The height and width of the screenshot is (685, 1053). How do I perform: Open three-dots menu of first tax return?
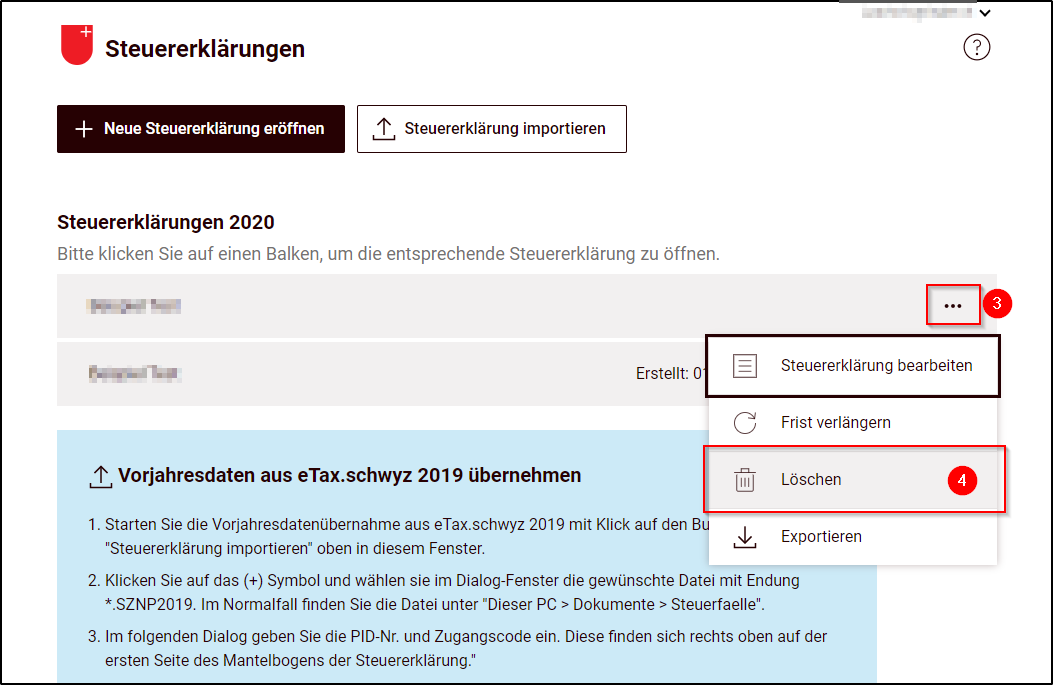click(952, 306)
